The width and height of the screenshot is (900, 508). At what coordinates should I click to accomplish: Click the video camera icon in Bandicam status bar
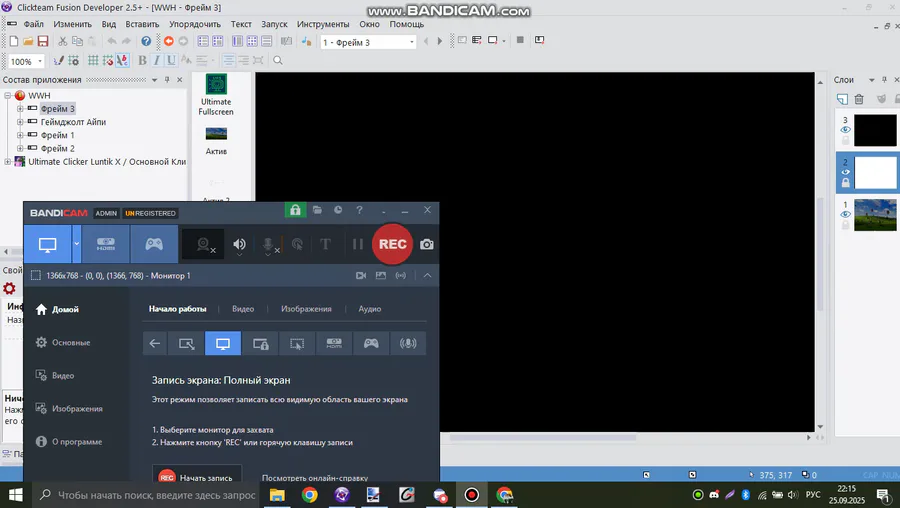[x=361, y=276]
